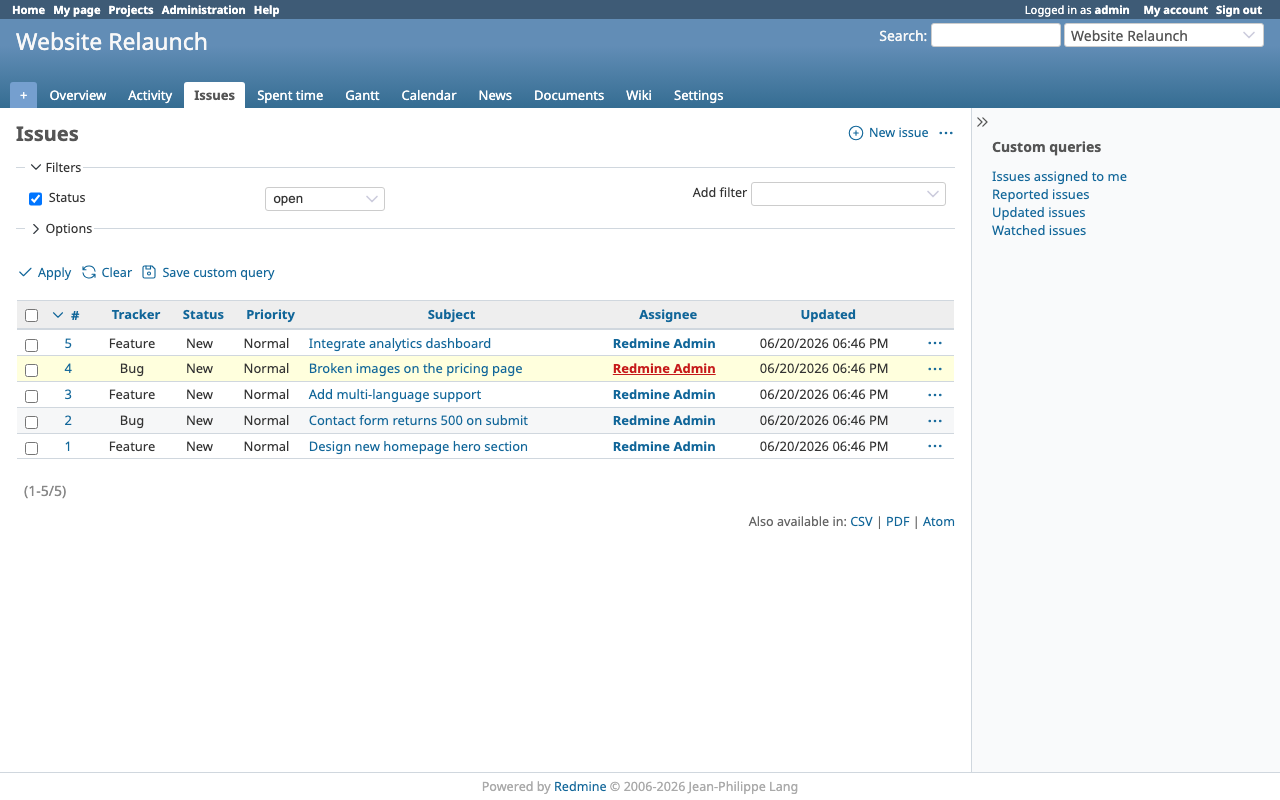Viewport: 1280px width, 800px height.
Task: Export issues as CSV
Action: [x=861, y=522]
